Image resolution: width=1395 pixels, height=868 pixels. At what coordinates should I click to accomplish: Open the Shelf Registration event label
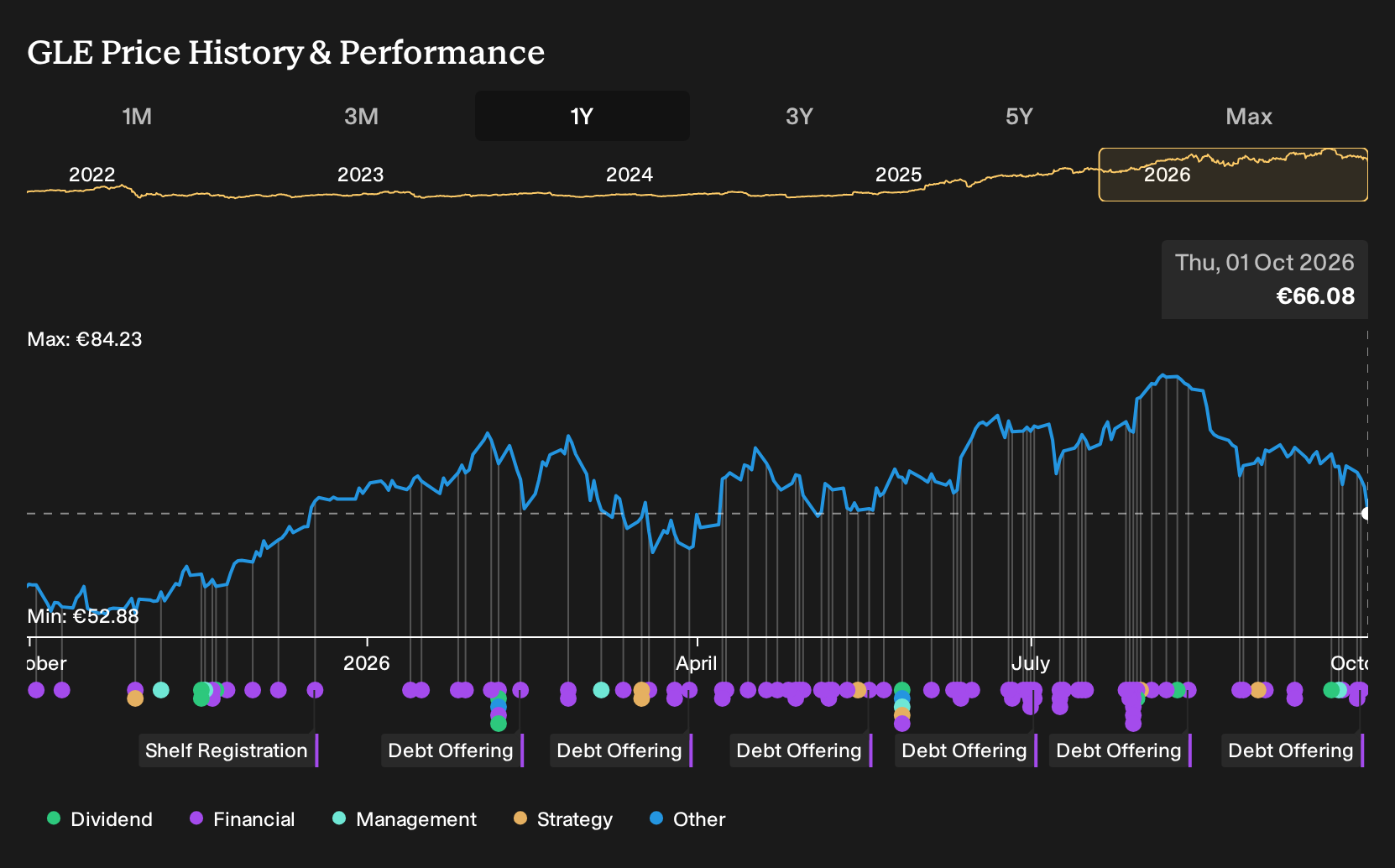tap(228, 750)
